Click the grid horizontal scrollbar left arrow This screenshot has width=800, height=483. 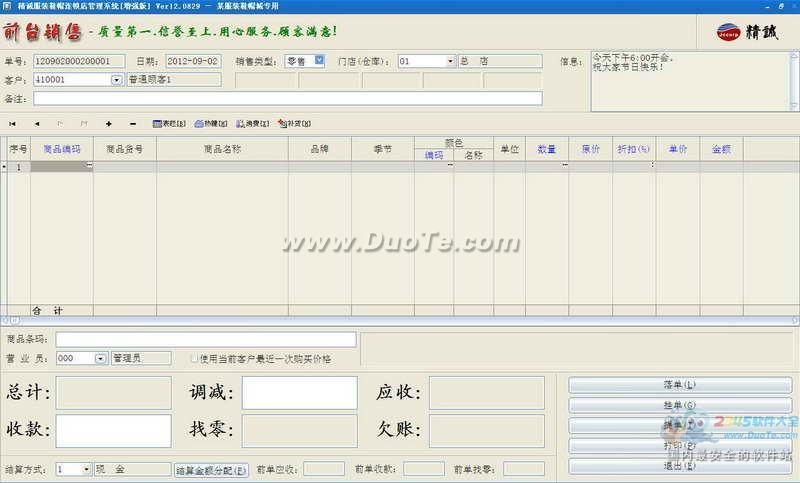[5, 320]
